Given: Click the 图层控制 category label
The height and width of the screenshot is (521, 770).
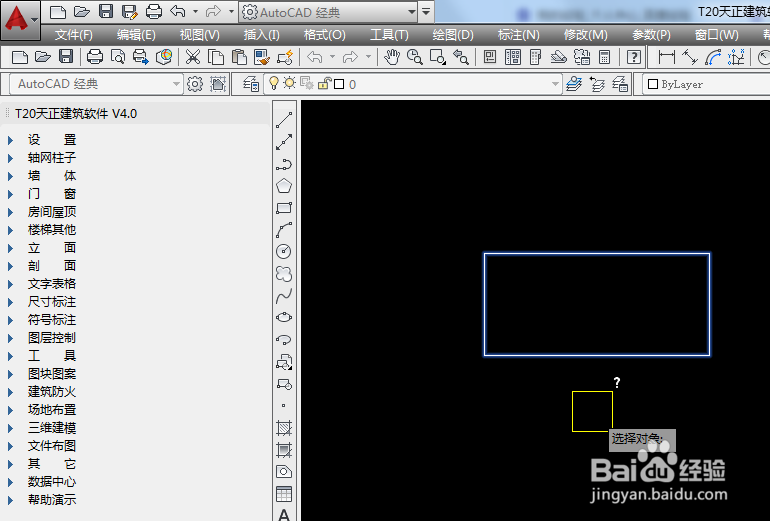Looking at the screenshot, I should click(52, 338).
